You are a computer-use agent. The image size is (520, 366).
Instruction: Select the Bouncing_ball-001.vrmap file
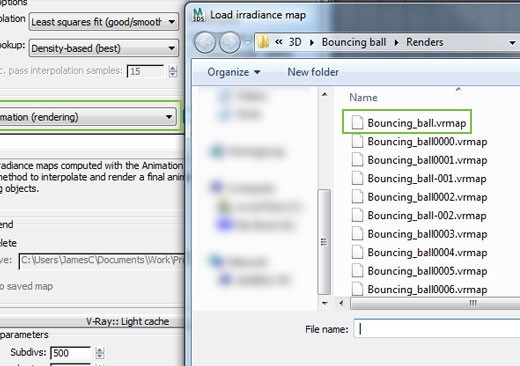pyautogui.click(x=427, y=179)
